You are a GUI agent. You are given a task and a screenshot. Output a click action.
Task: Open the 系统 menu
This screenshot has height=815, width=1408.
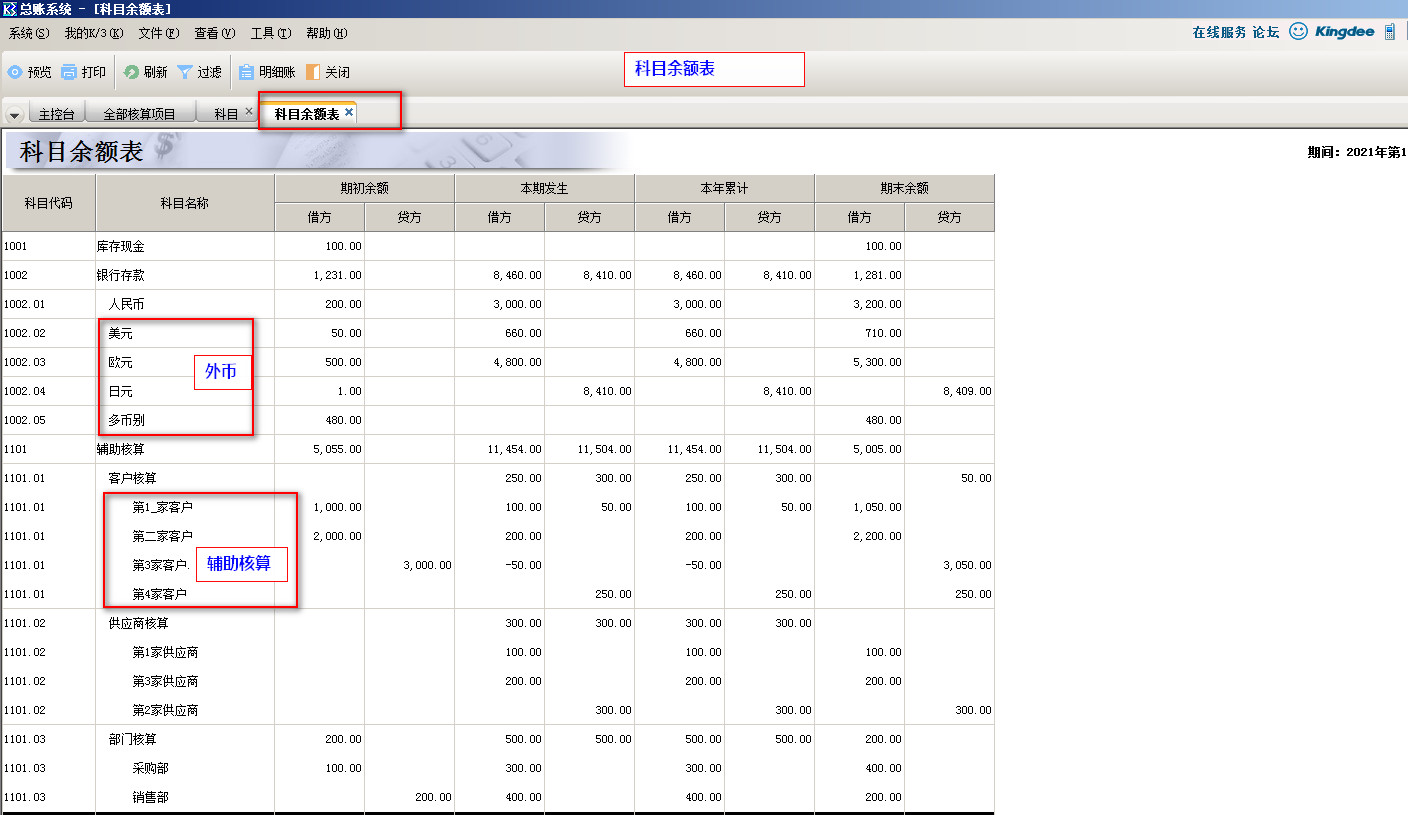coord(28,33)
